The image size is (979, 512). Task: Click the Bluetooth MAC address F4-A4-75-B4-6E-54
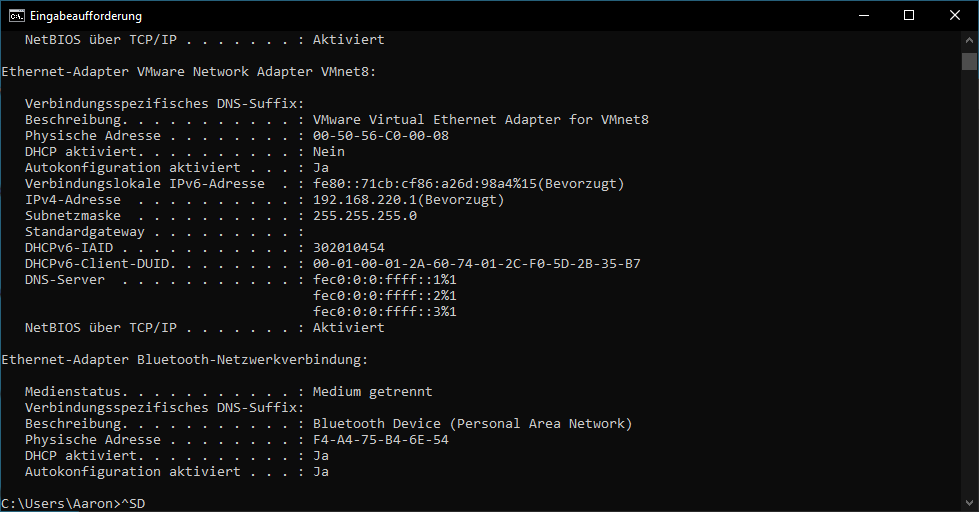point(381,440)
